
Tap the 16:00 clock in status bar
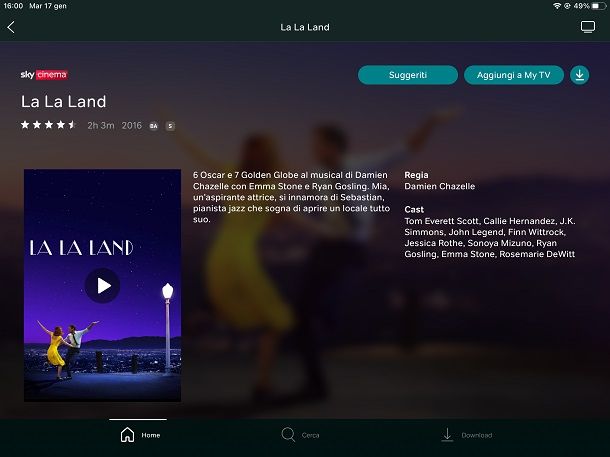(x=13, y=6)
